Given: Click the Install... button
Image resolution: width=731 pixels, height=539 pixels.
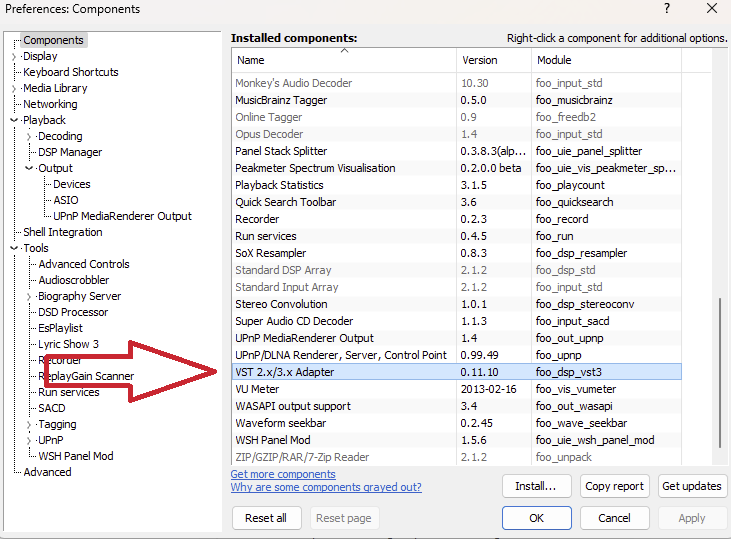Looking at the screenshot, I should click(536, 486).
